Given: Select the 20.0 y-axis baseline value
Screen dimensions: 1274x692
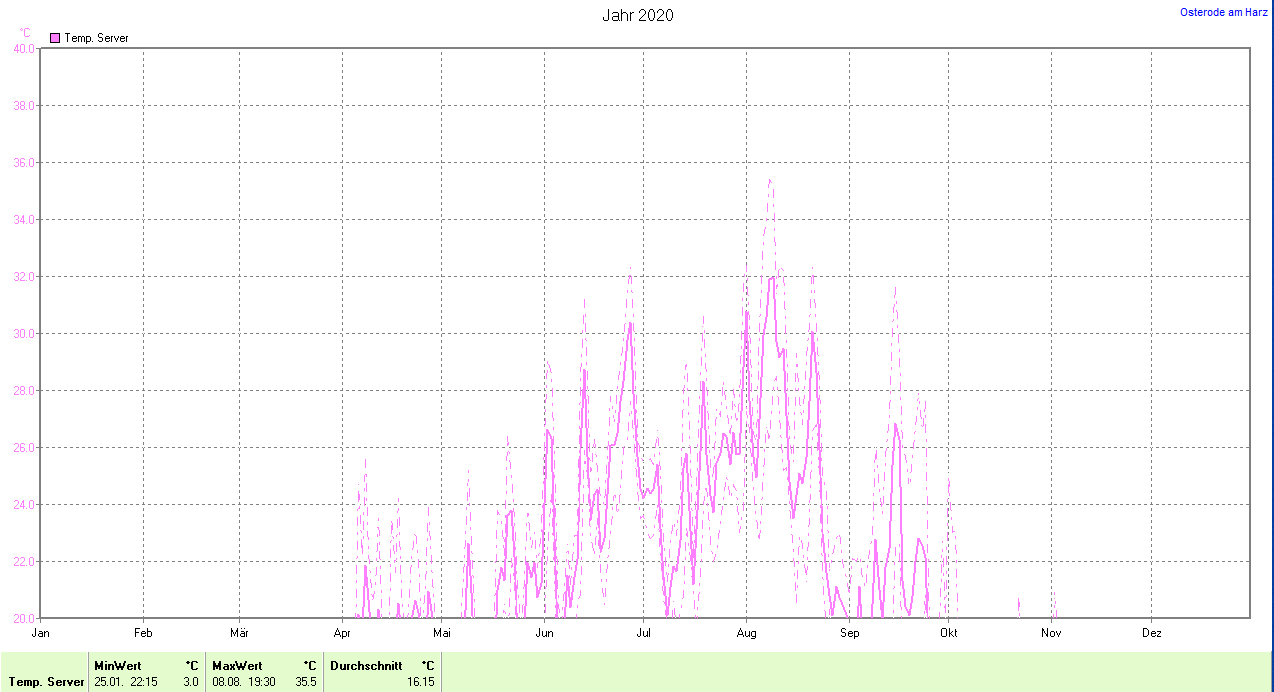Looking at the screenshot, I should point(23,618).
